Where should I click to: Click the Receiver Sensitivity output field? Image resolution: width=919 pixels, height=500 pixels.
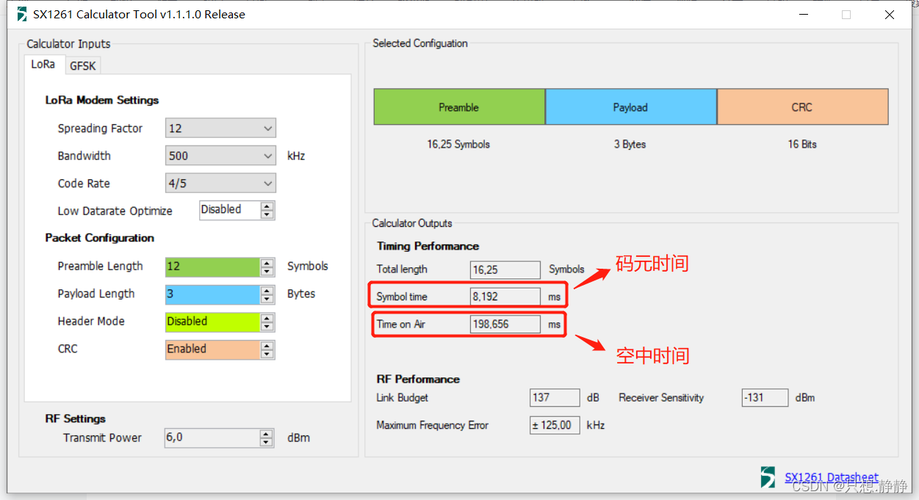click(x=764, y=397)
